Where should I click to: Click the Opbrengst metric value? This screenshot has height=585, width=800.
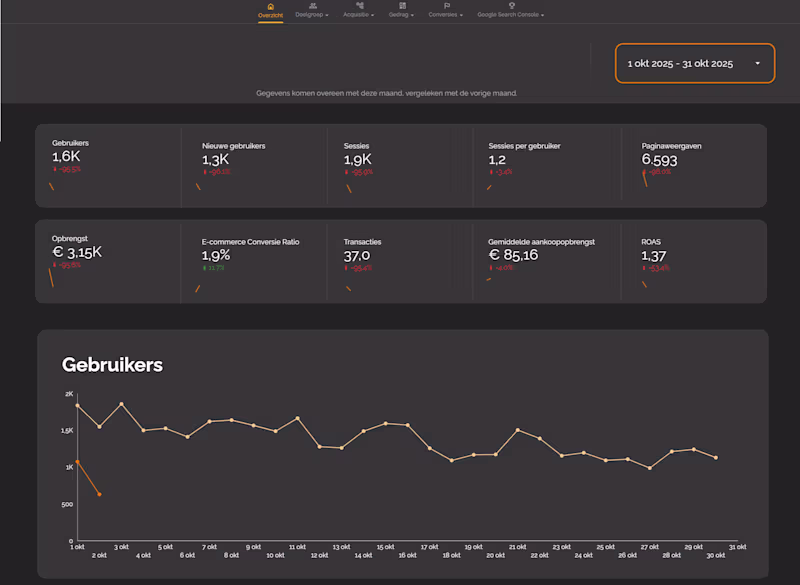tap(77, 253)
